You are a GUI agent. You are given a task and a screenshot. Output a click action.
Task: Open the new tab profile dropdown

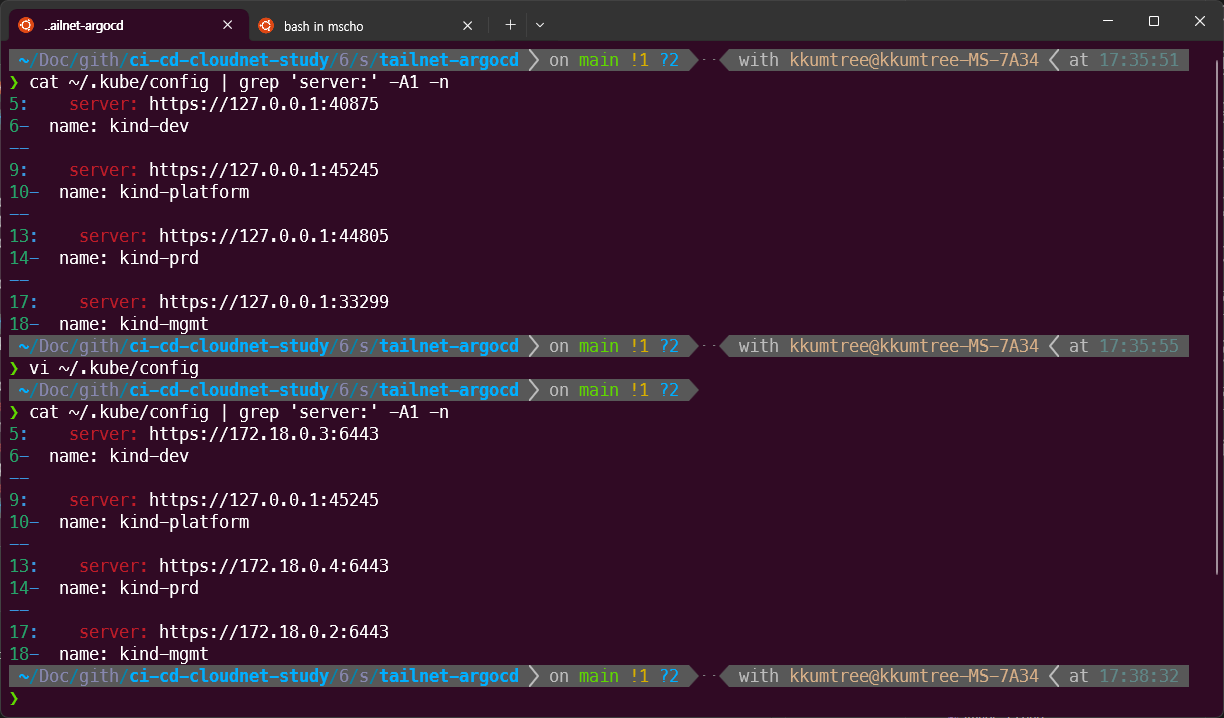click(540, 25)
